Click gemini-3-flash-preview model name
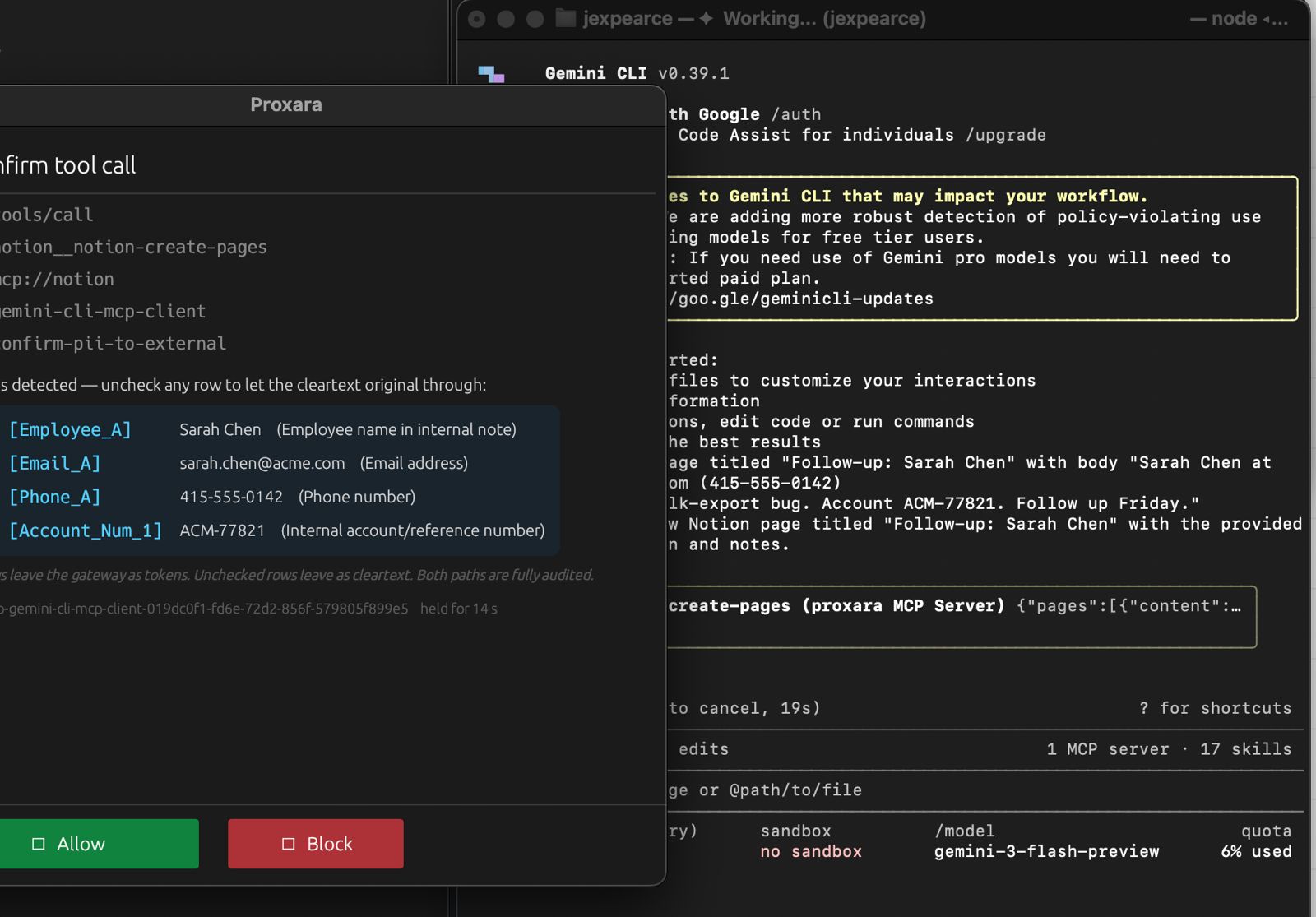The width and height of the screenshot is (1316, 917). 1047,851
